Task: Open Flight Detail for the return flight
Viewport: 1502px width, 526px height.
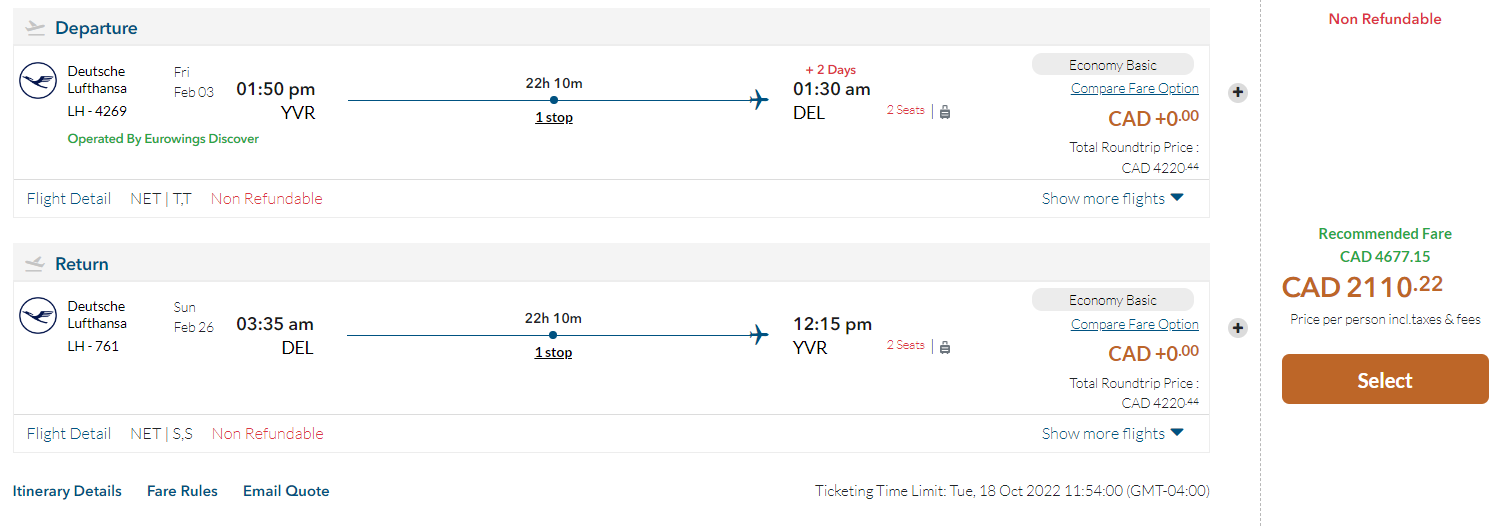Action: coord(68,433)
